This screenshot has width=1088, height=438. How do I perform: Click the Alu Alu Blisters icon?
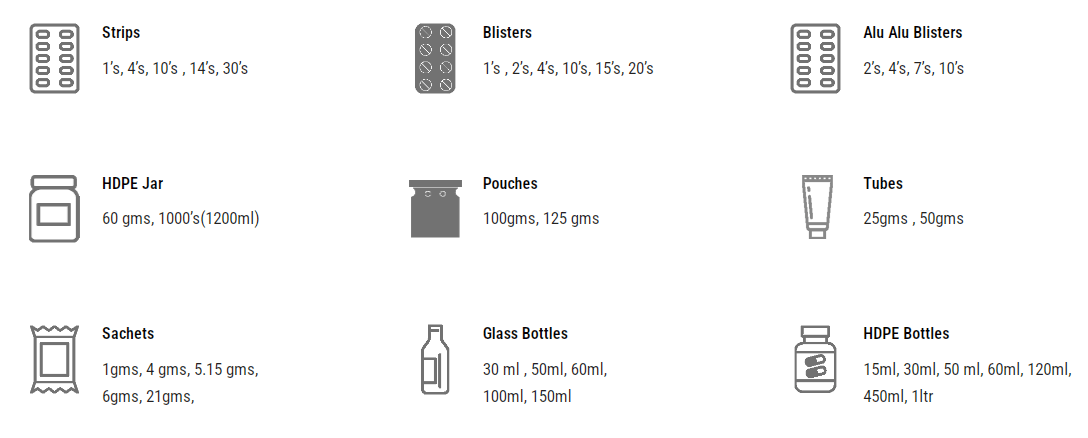(816, 59)
